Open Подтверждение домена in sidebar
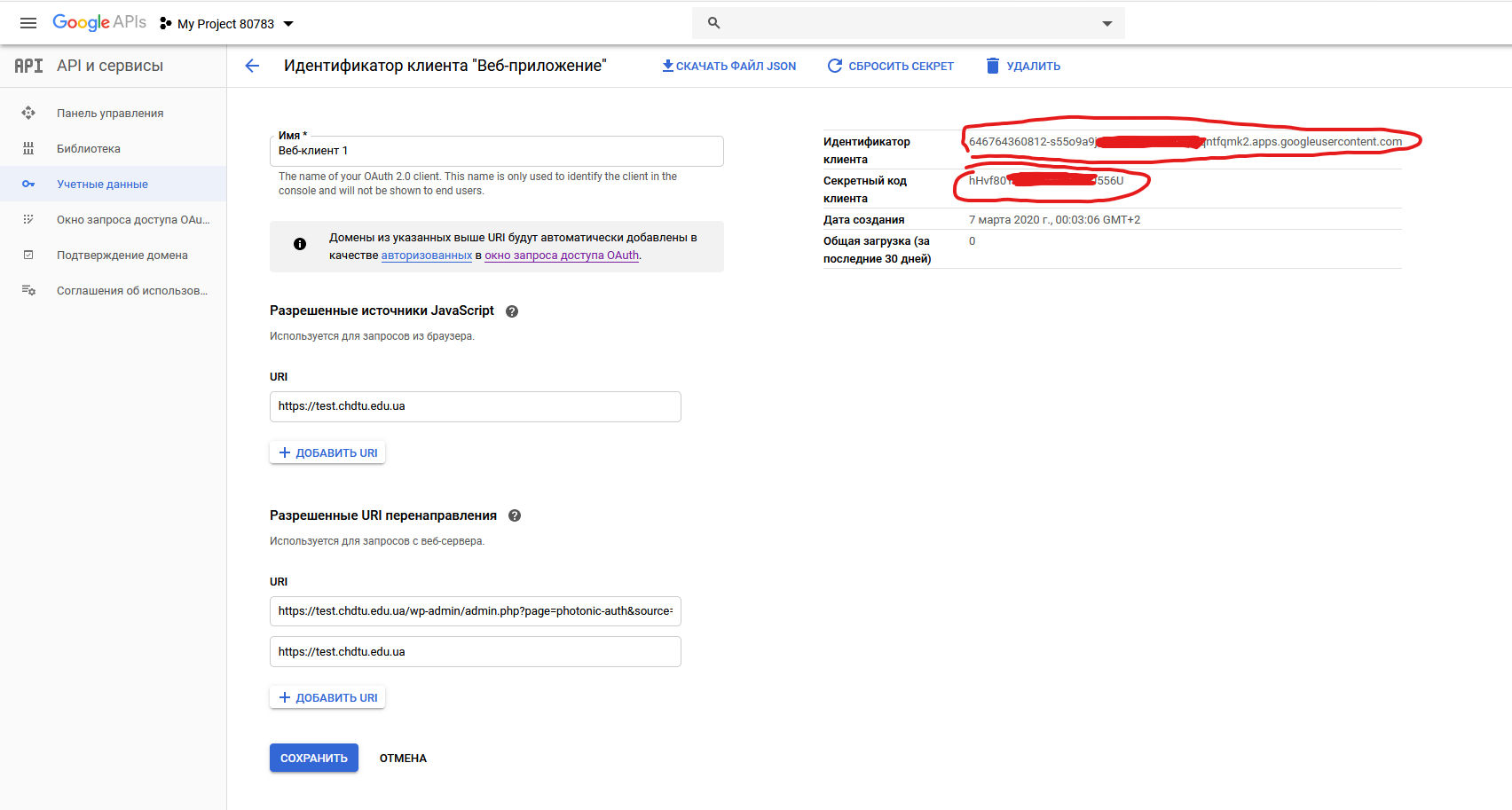This screenshot has height=810, width=1512. [x=114, y=255]
